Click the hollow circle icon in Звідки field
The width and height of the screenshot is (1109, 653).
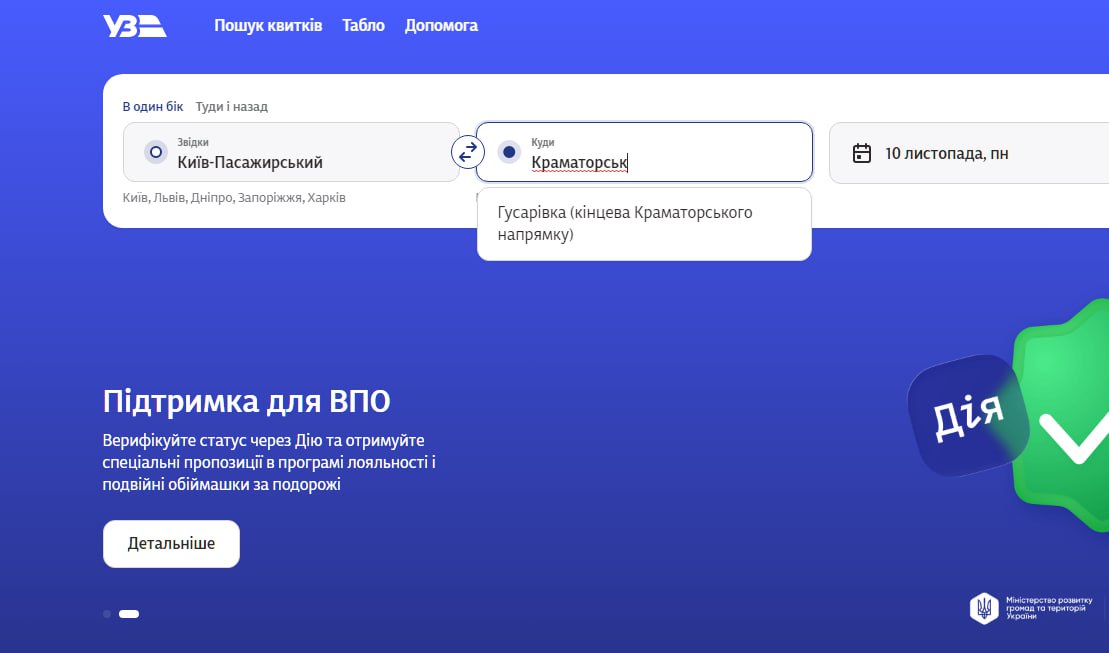[155, 152]
